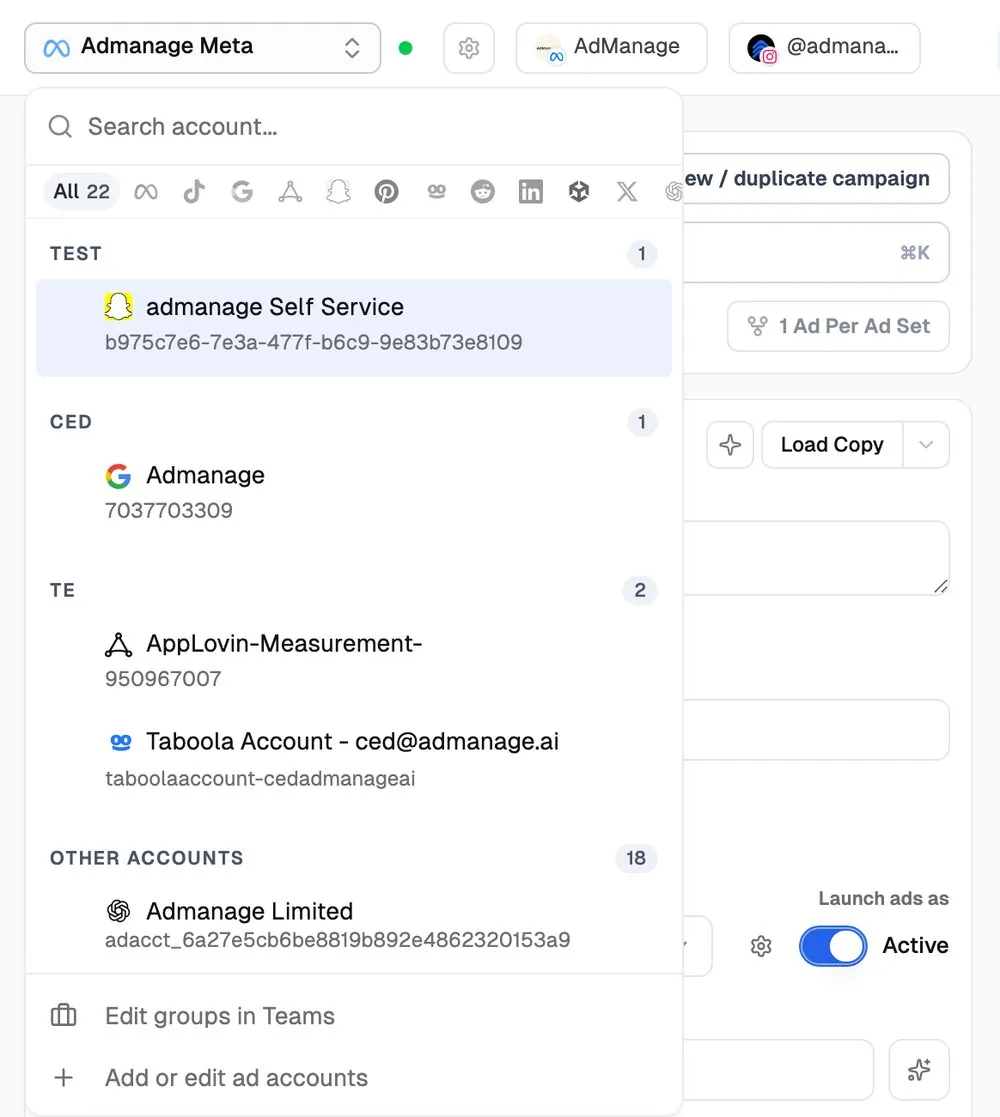The width and height of the screenshot is (1000, 1117).
Task: Filter accounts by Snapchat icon
Action: [x=338, y=192]
